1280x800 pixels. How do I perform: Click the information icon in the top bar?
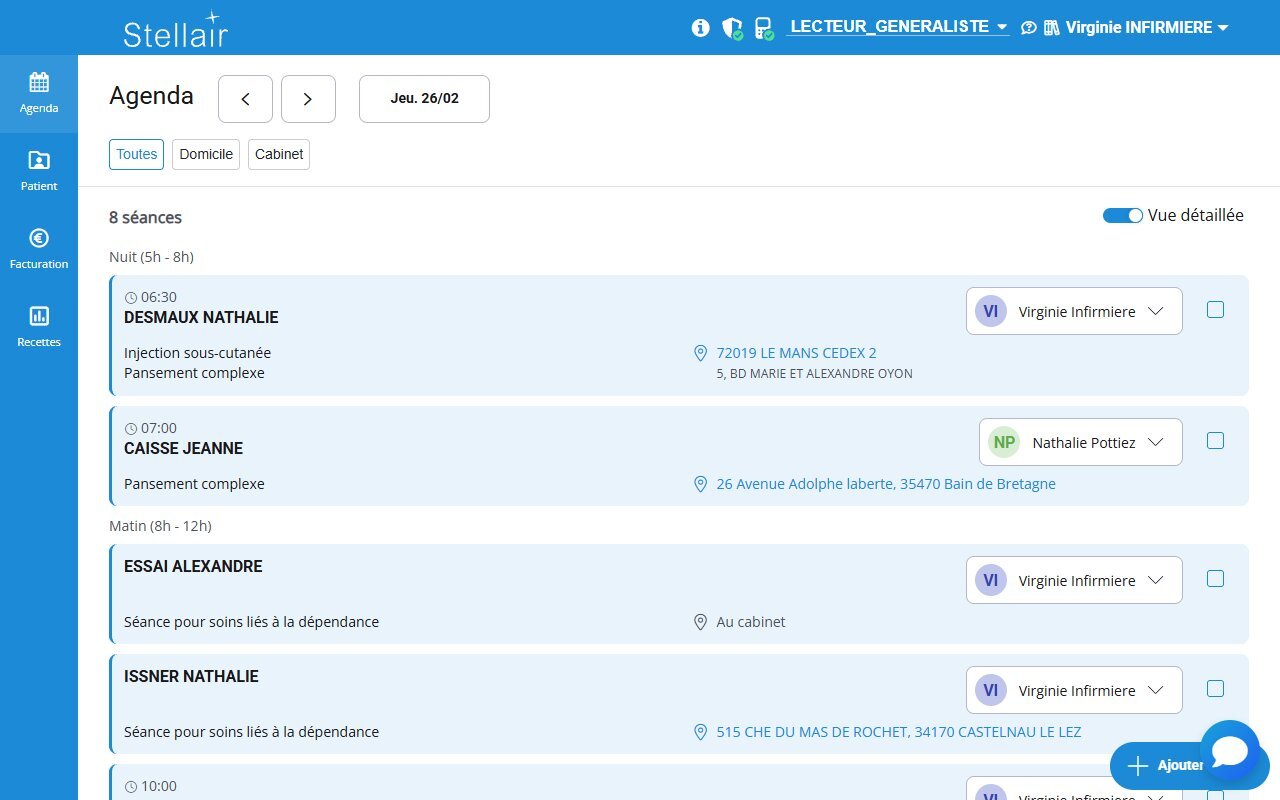click(699, 27)
